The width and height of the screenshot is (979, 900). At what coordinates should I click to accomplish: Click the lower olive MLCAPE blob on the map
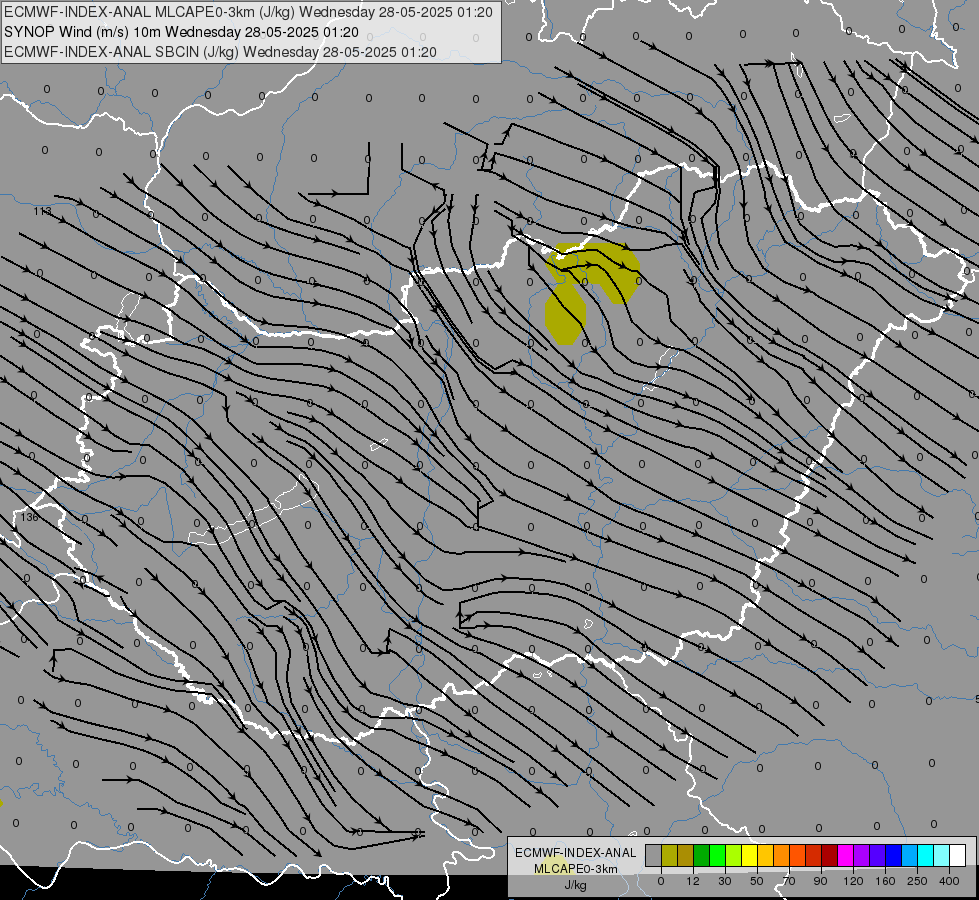[x=566, y=316]
